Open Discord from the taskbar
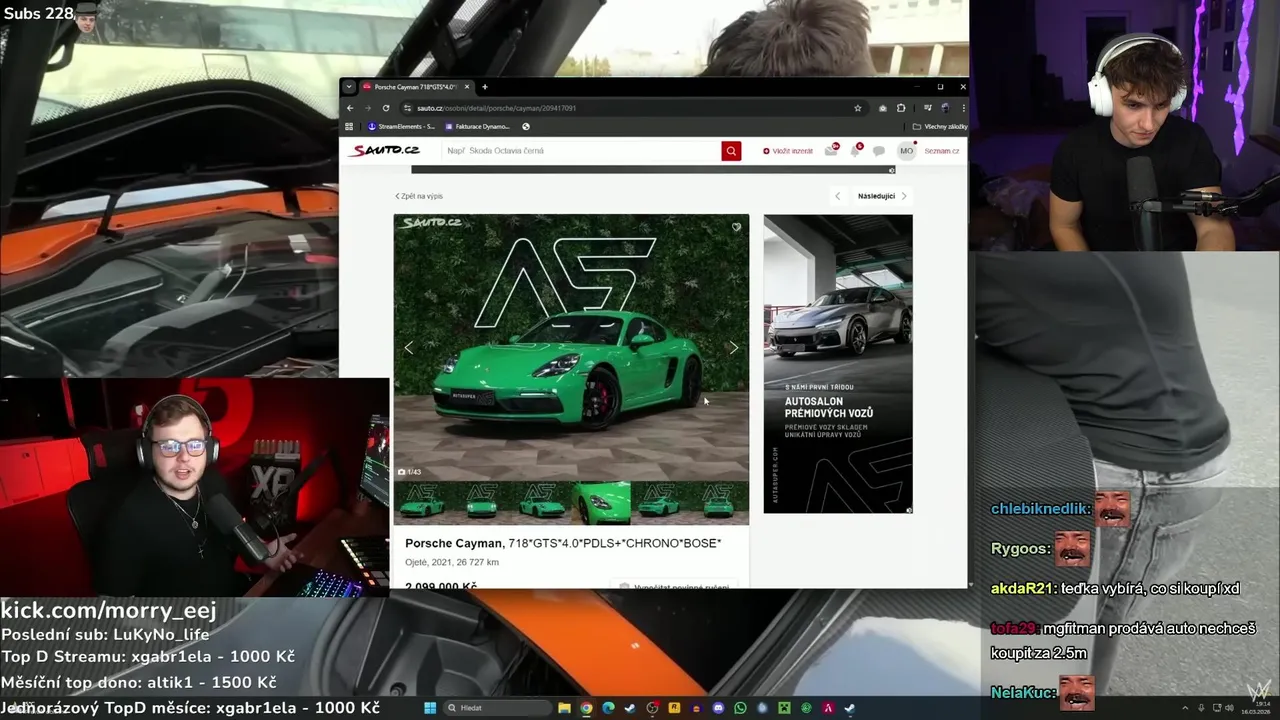 [x=718, y=708]
